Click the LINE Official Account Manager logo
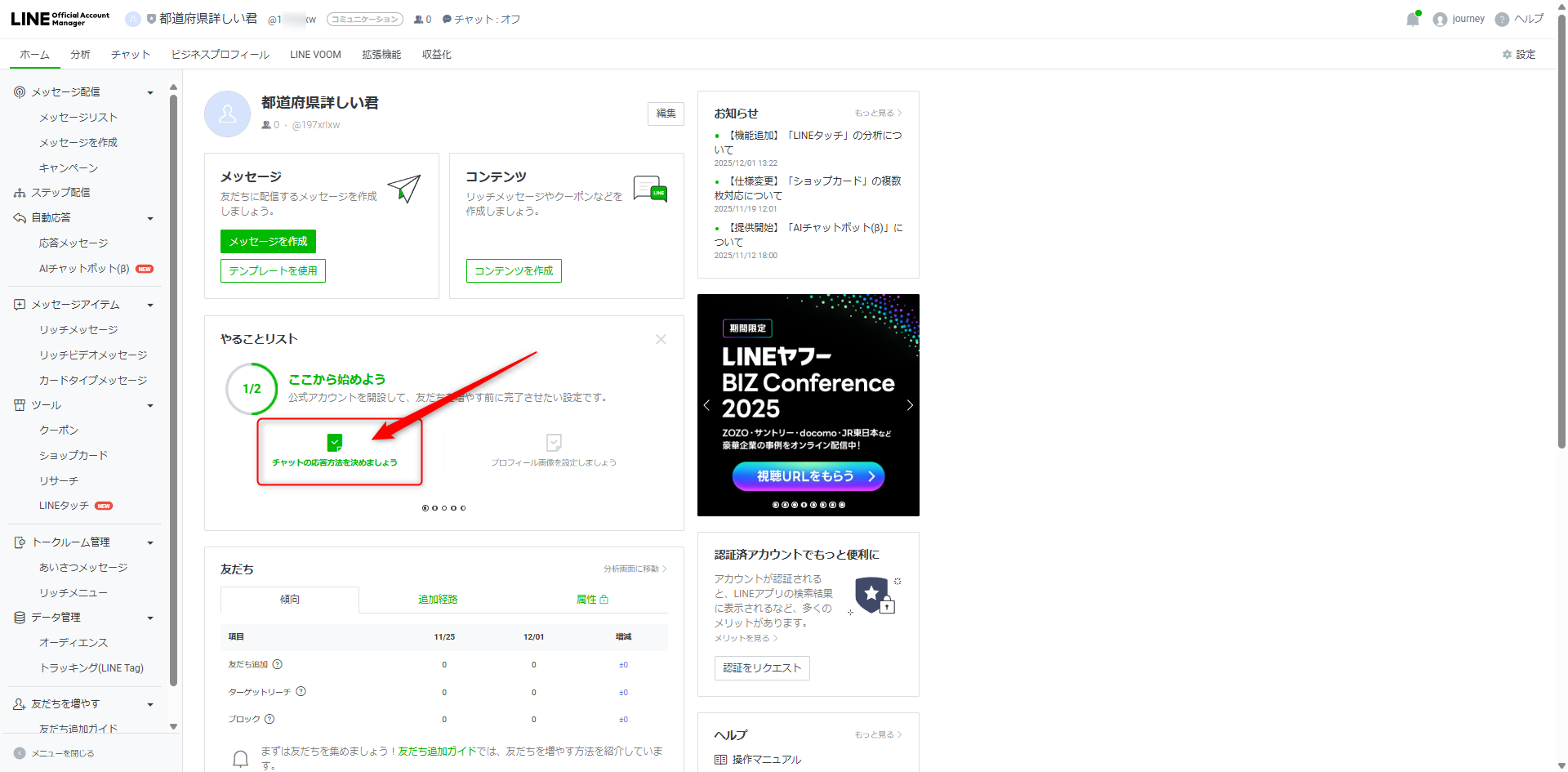 point(60,19)
